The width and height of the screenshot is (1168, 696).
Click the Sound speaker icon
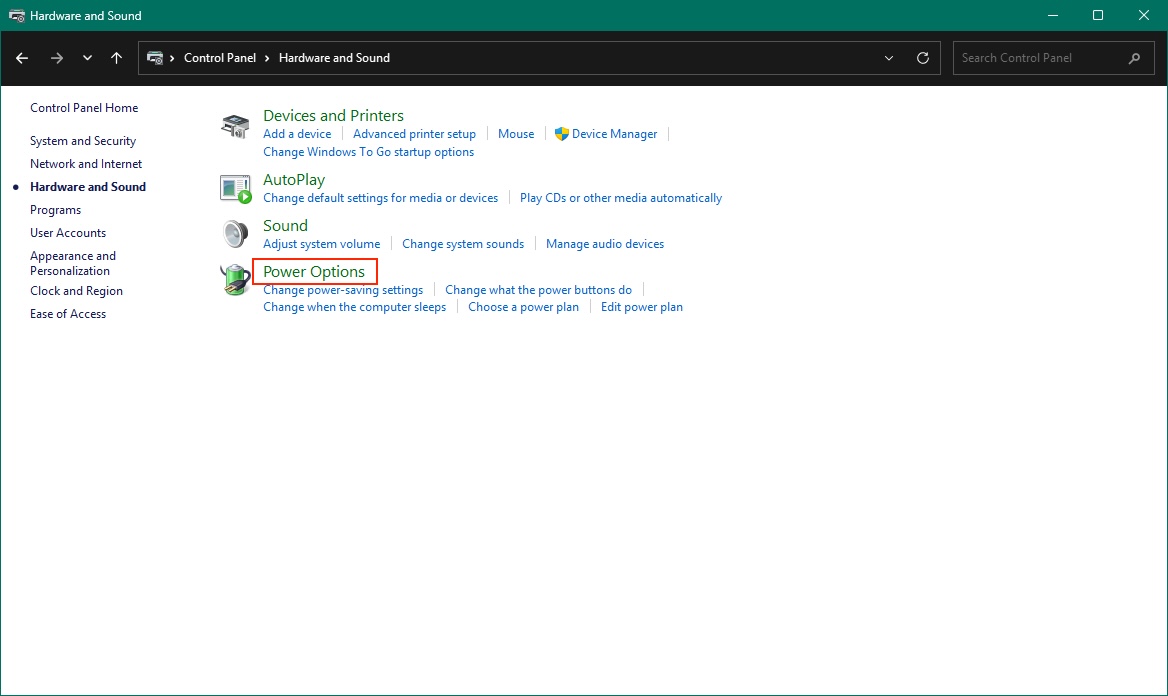235,234
